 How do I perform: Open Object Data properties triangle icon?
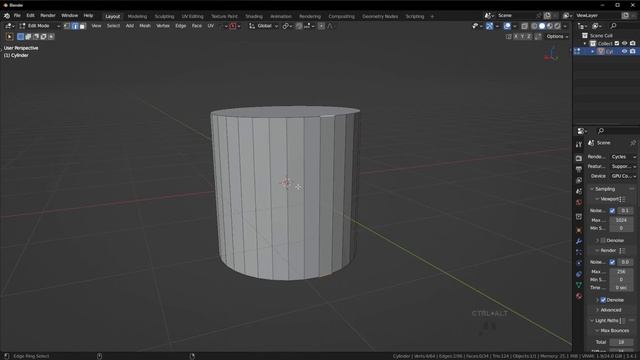(x=579, y=285)
